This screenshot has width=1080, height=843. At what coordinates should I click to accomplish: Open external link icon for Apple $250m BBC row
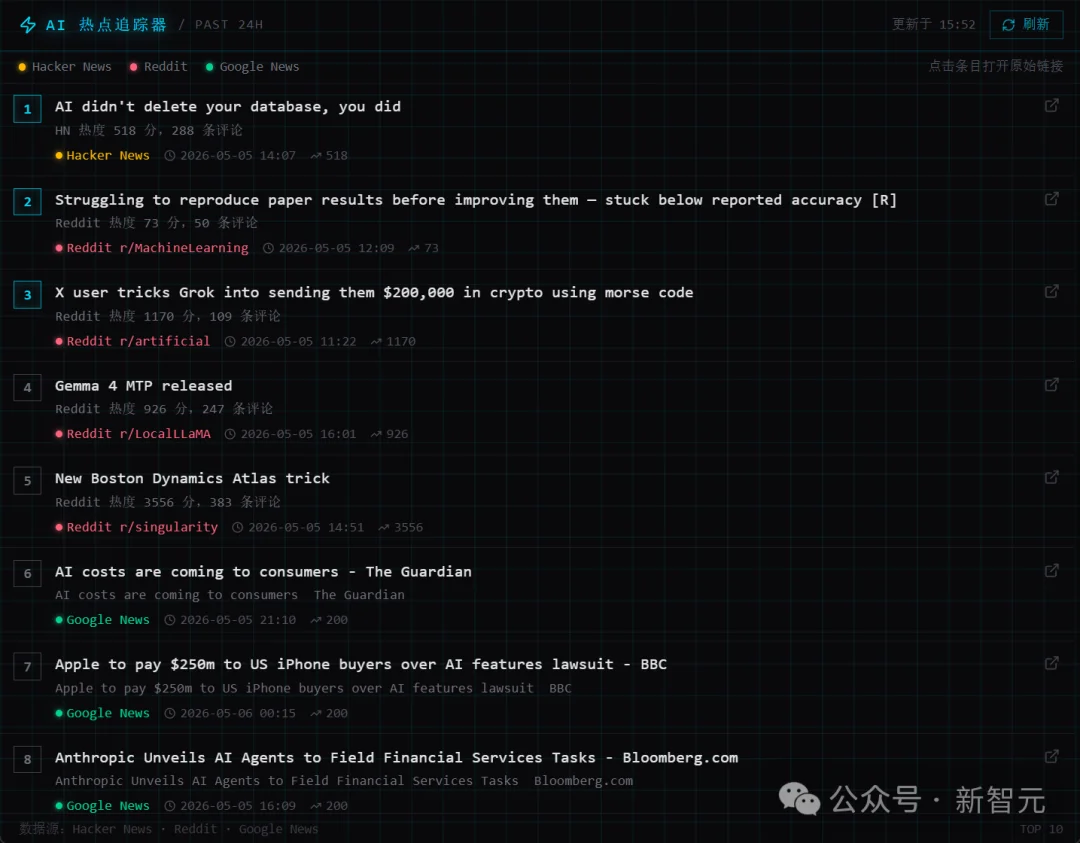tap(1051, 663)
